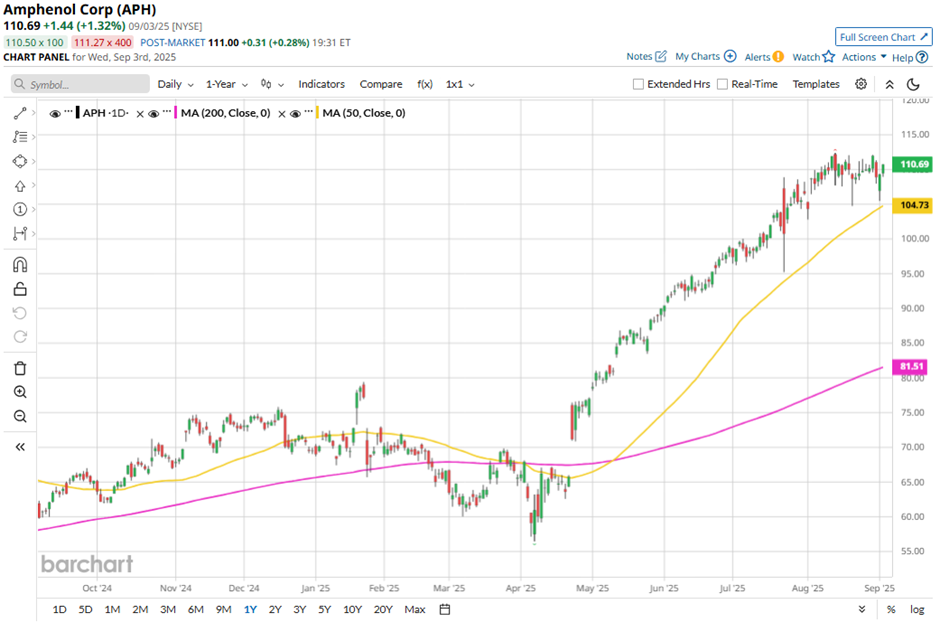Click the yellow MA 50 color swatch
This screenshot has width=940, height=623.
317,113
